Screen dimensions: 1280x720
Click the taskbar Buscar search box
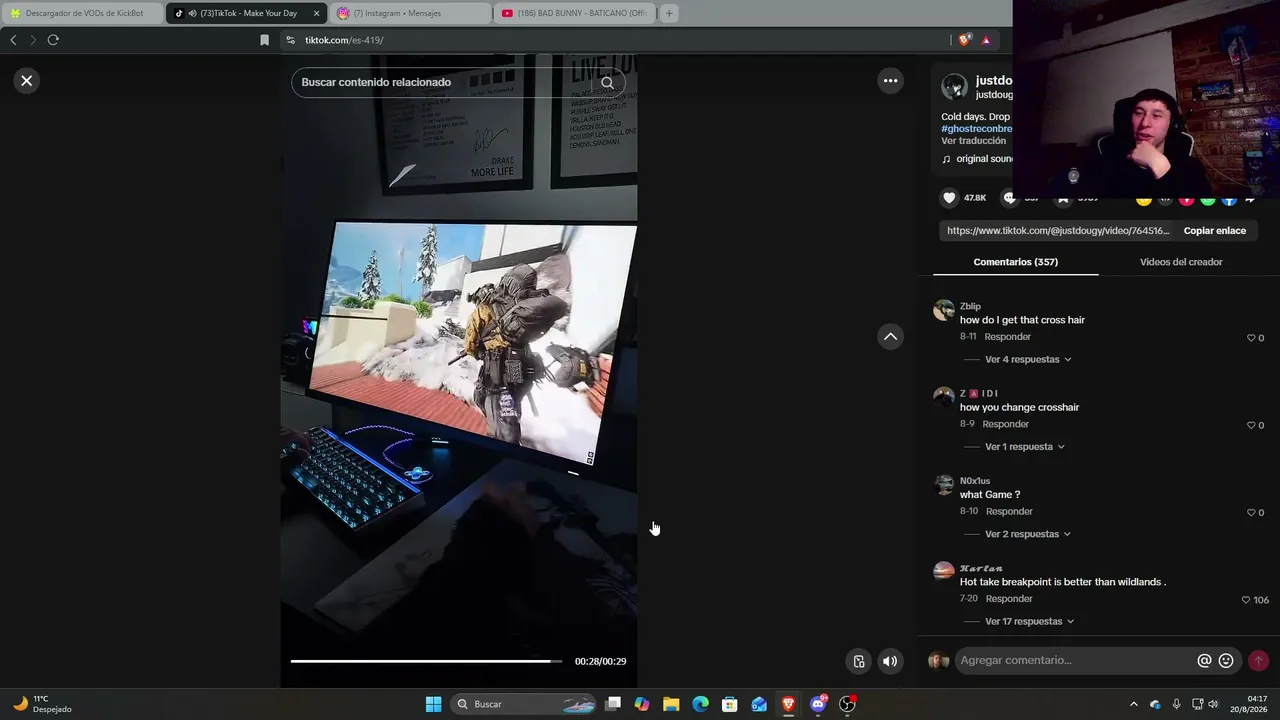(x=523, y=704)
